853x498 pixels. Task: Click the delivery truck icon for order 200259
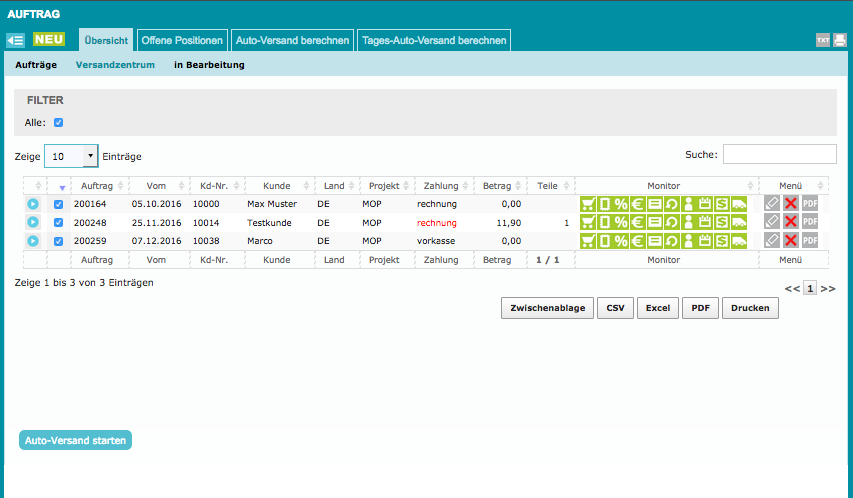coord(738,241)
